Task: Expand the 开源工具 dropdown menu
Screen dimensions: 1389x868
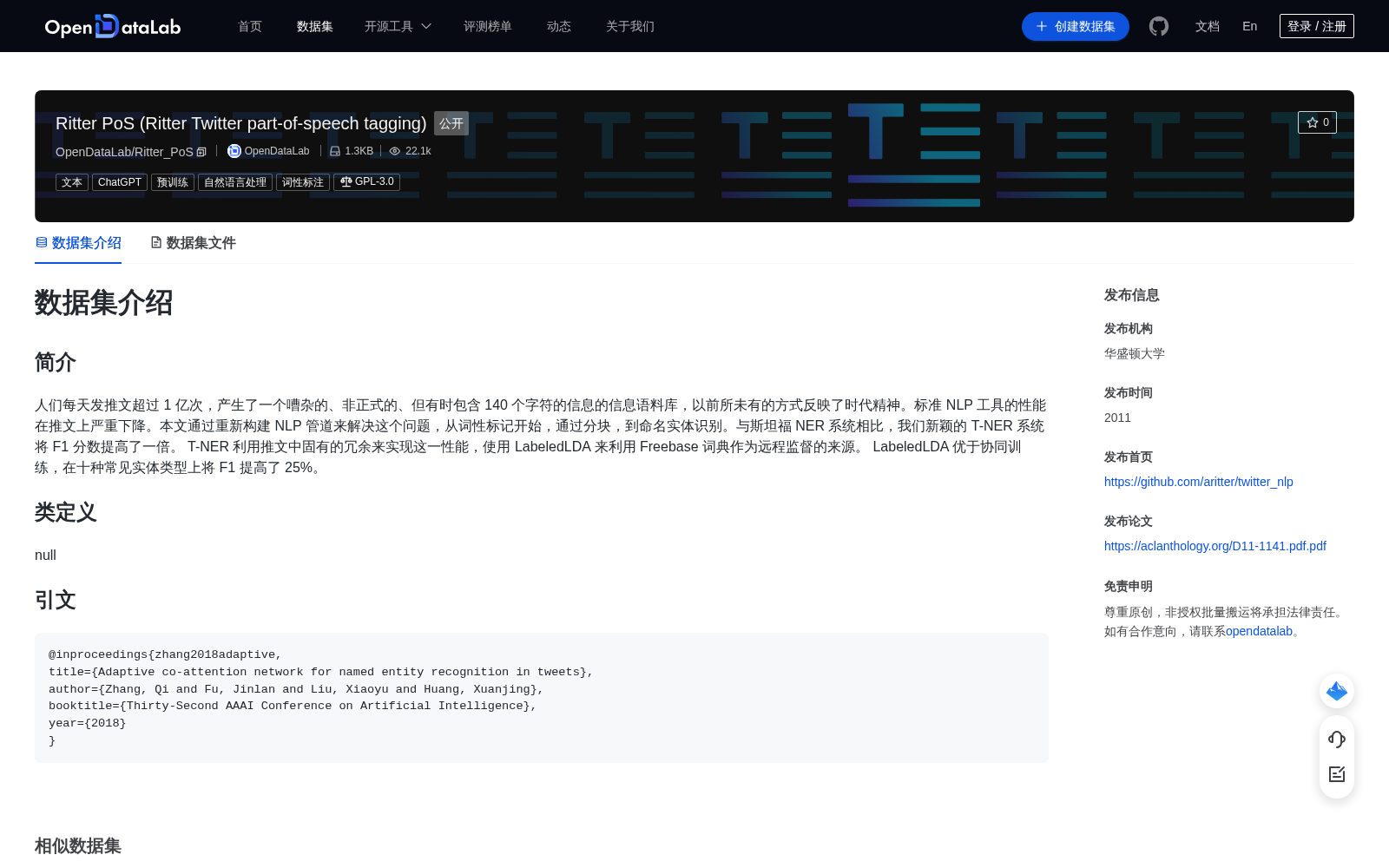Action: point(398,26)
